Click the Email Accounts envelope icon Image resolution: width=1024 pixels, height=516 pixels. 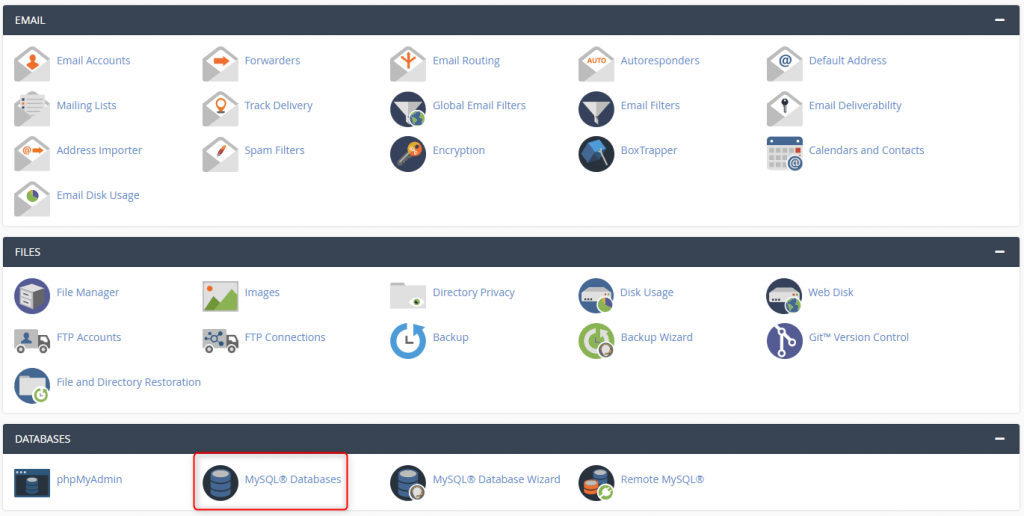32,63
